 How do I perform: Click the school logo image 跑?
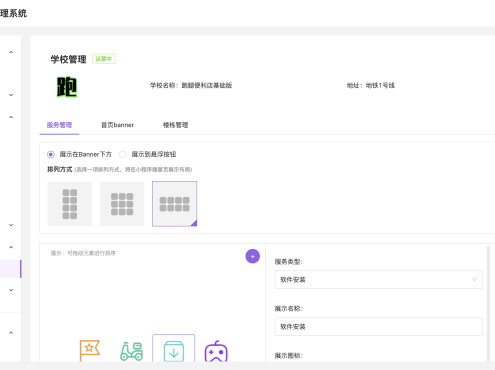[67, 87]
